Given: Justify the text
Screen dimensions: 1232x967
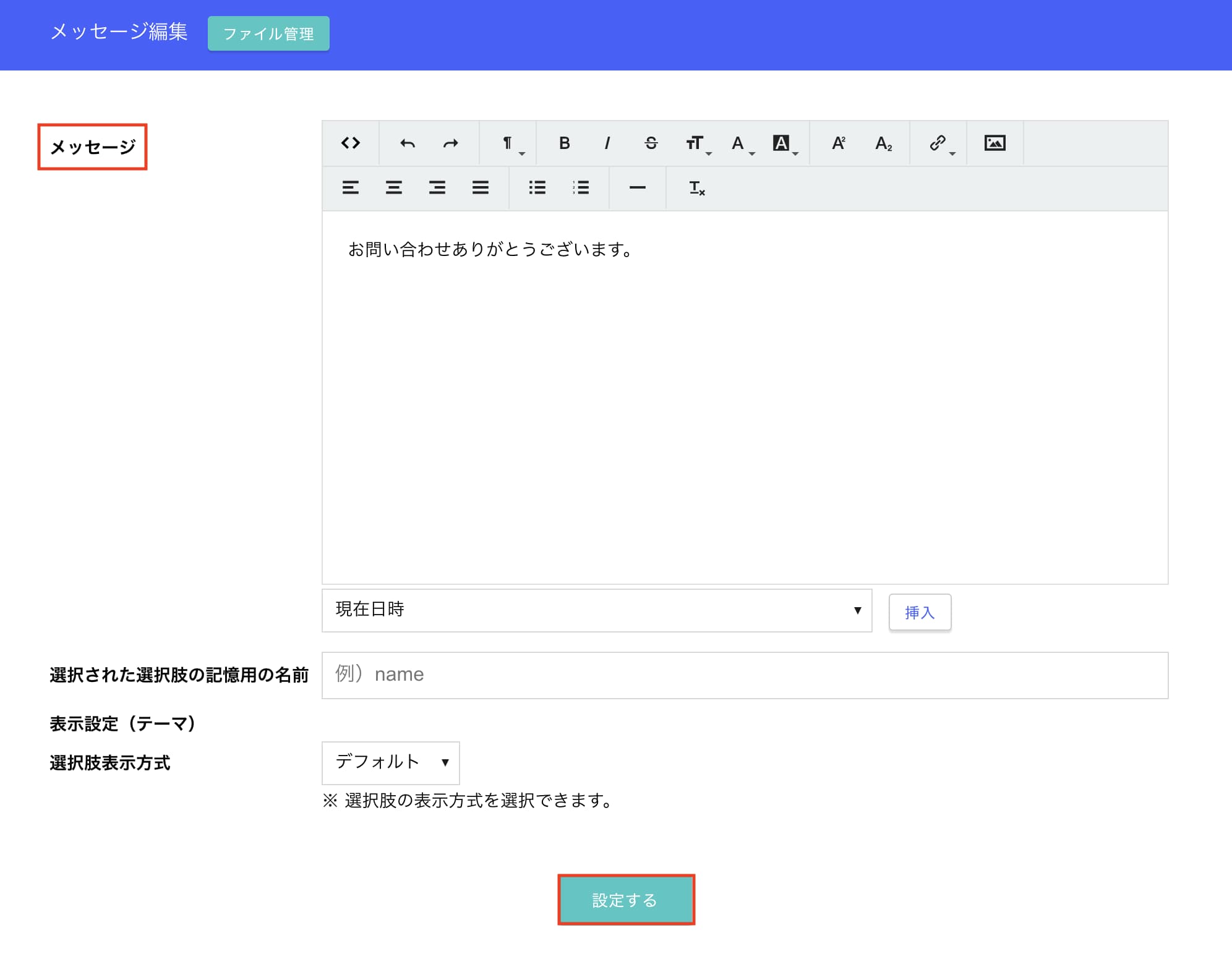Looking at the screenshot, I should pos(481,188).
